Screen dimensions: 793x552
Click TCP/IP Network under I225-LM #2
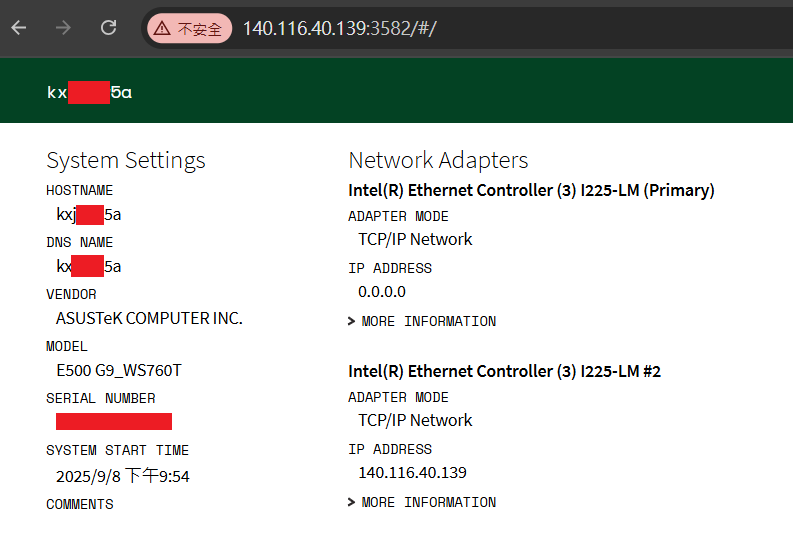(x=415, y=420)
